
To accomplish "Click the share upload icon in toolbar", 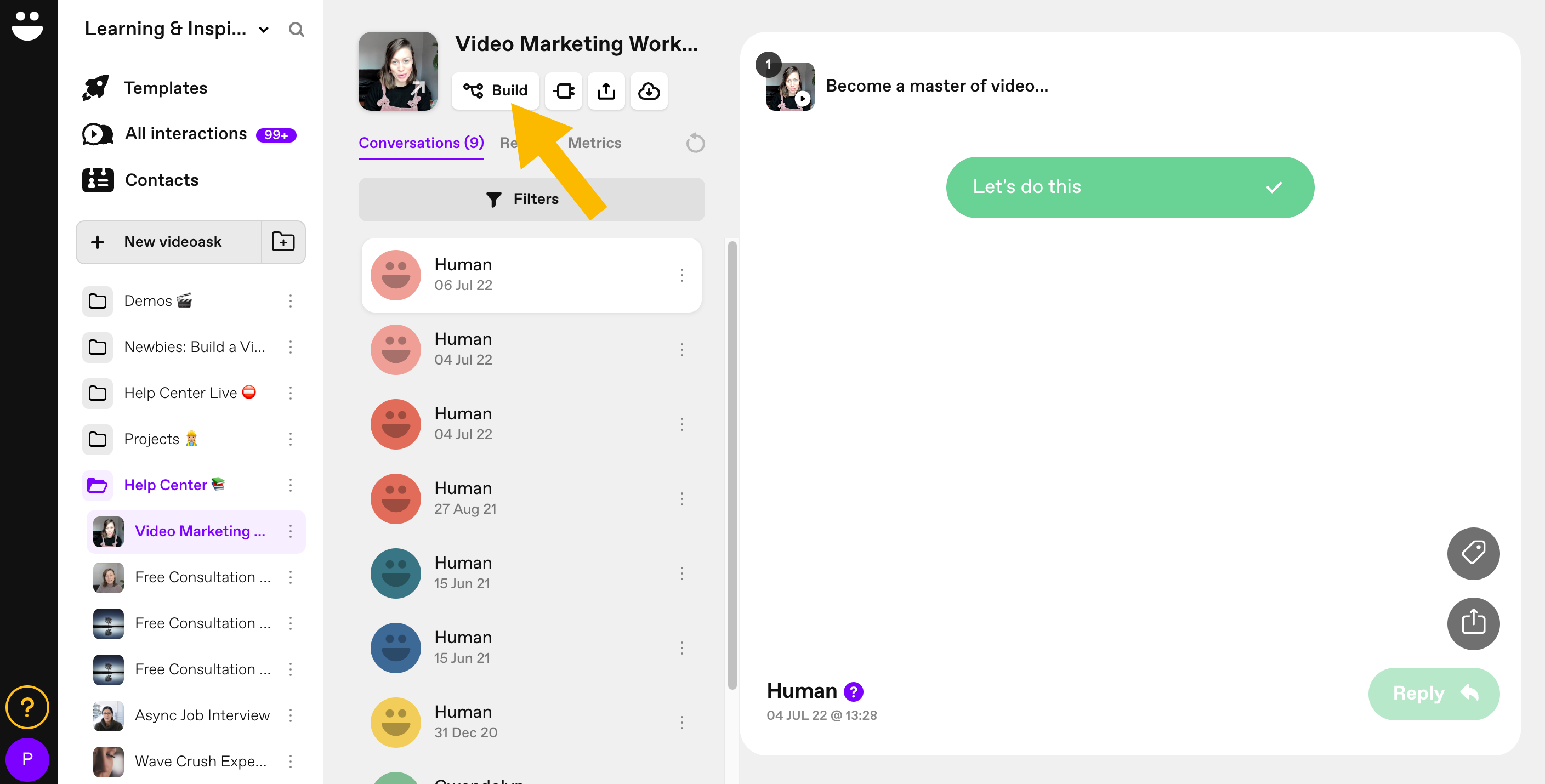I will tap(606, 90).
